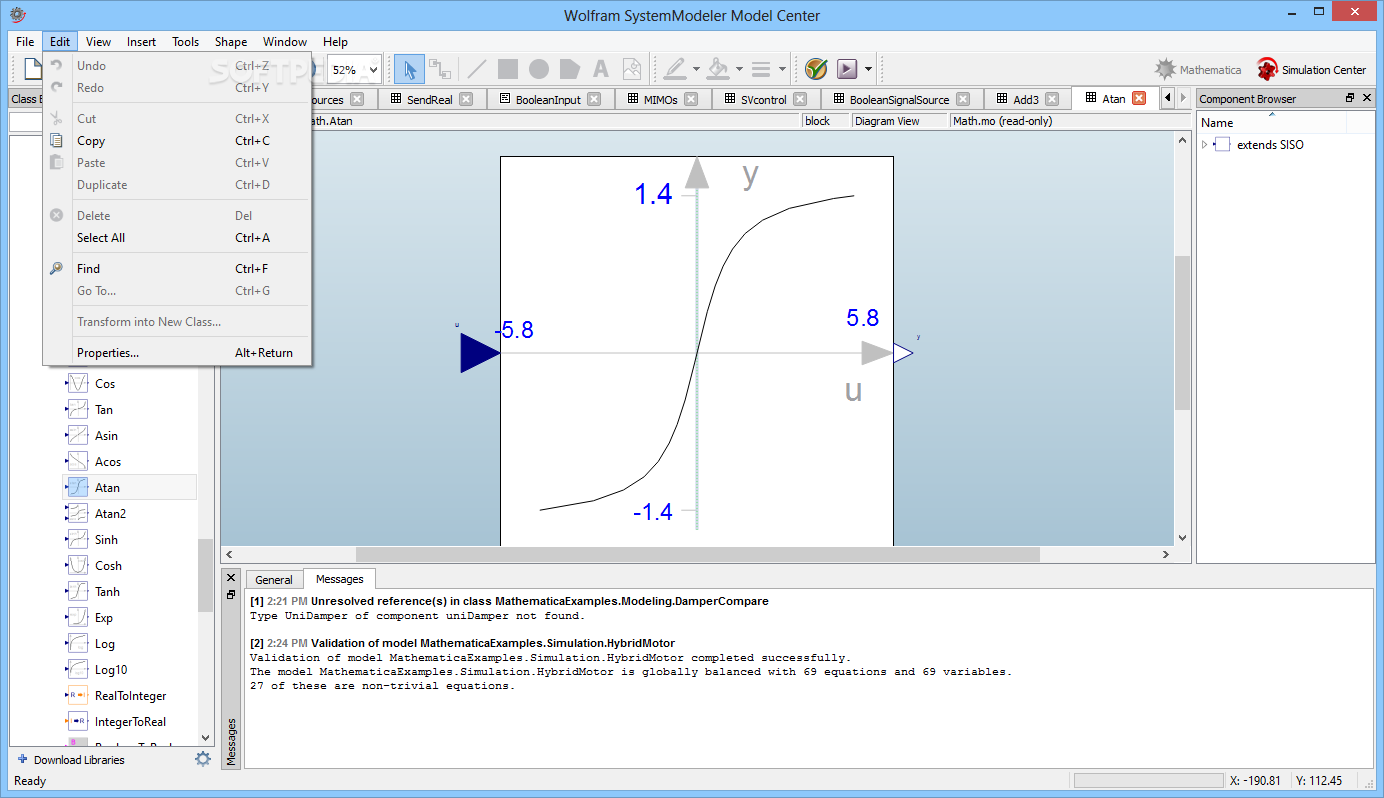Switch to the Add3 tab
The image size is (1384, 798).
tap(1027, 99)
